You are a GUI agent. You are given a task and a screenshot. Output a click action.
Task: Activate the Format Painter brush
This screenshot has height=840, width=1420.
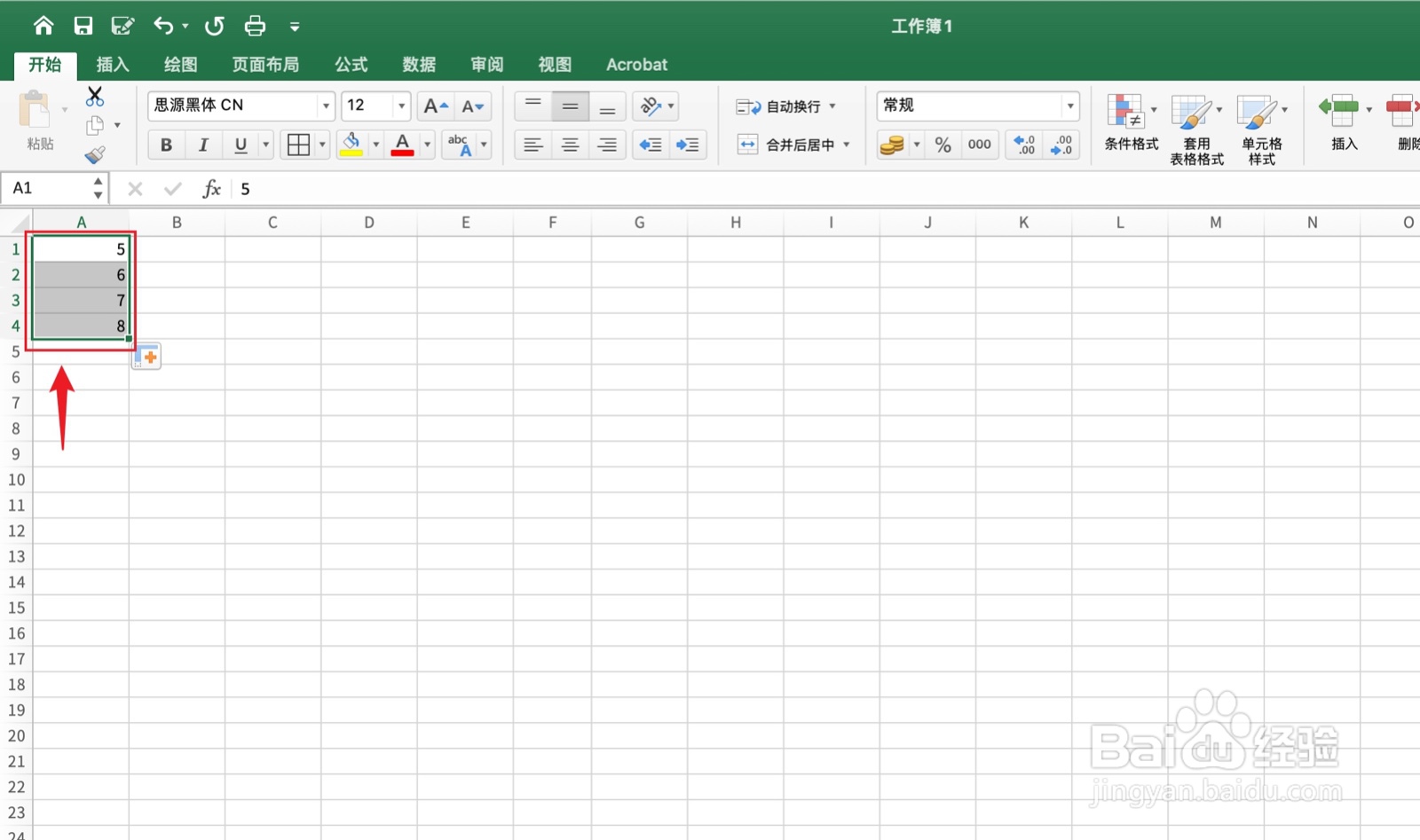coord(95,154)
